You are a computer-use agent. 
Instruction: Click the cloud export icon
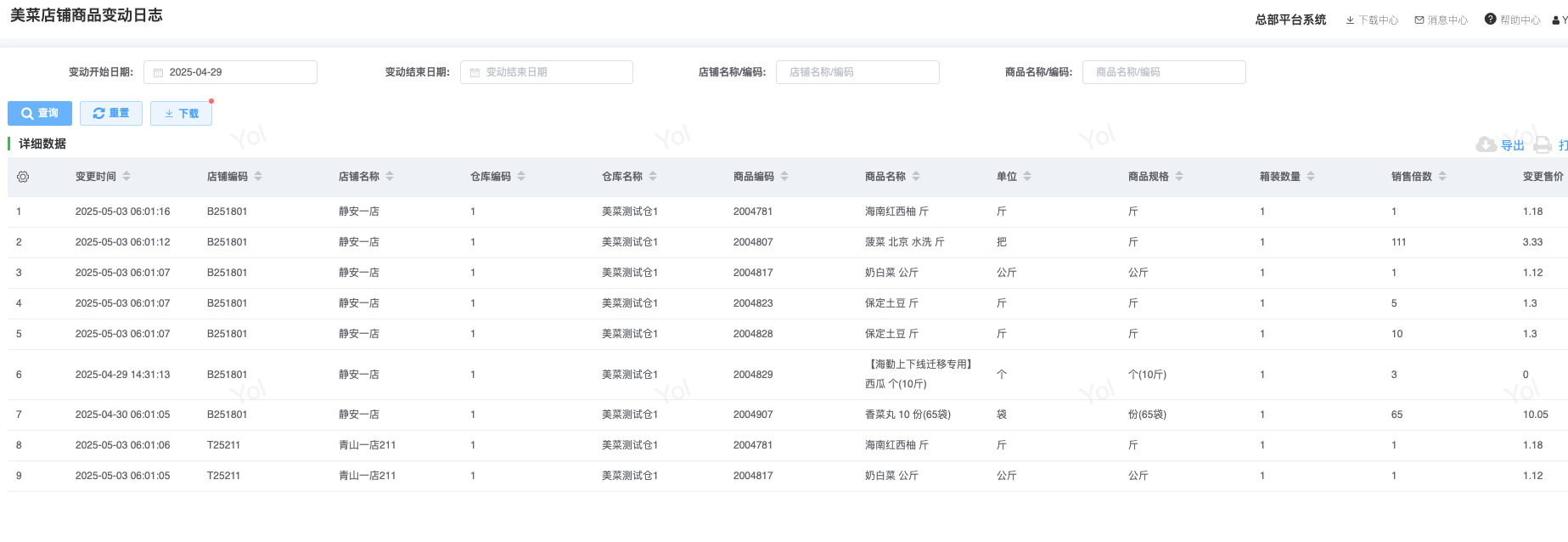point(1486,145)
